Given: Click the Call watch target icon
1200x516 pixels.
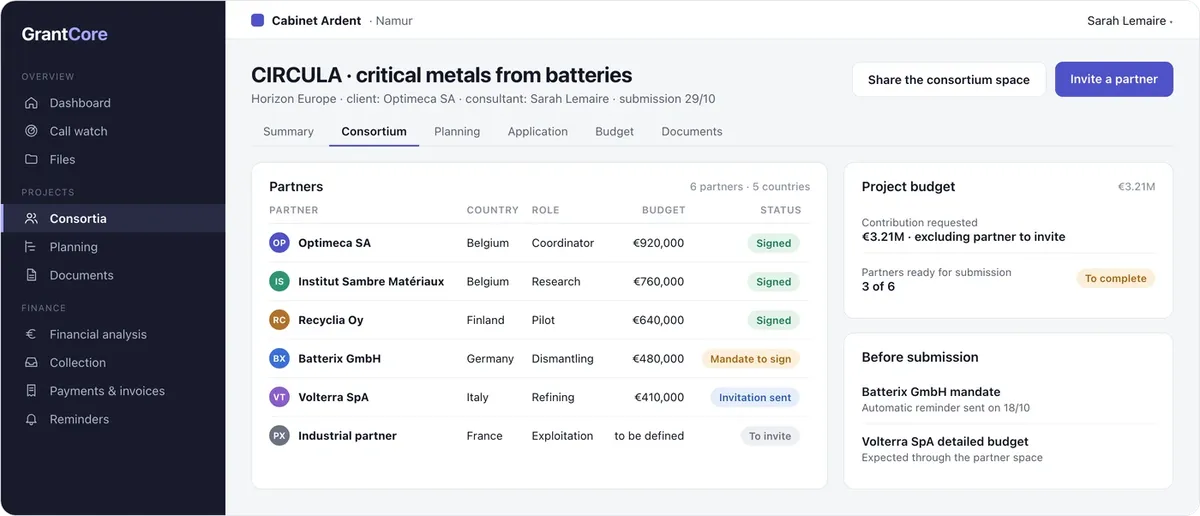Looking at the screenshot, I should pyautogui.click(x=31, y=131).
